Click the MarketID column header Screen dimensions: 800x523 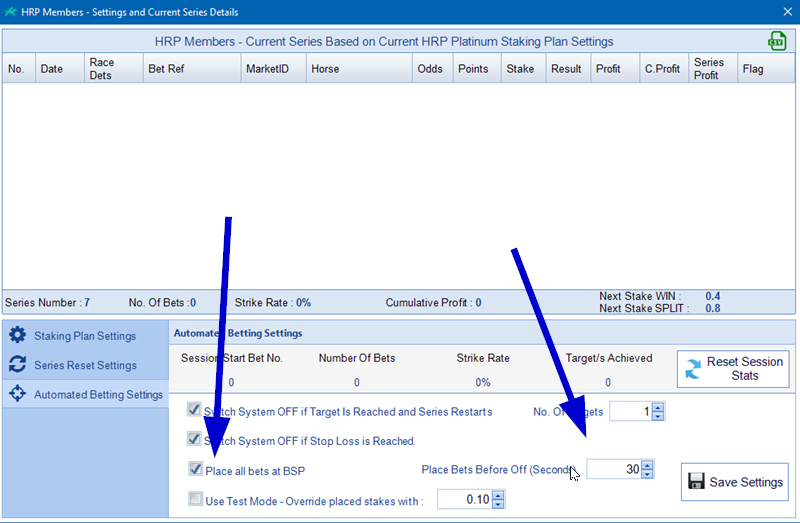click(x=273, y=68)
